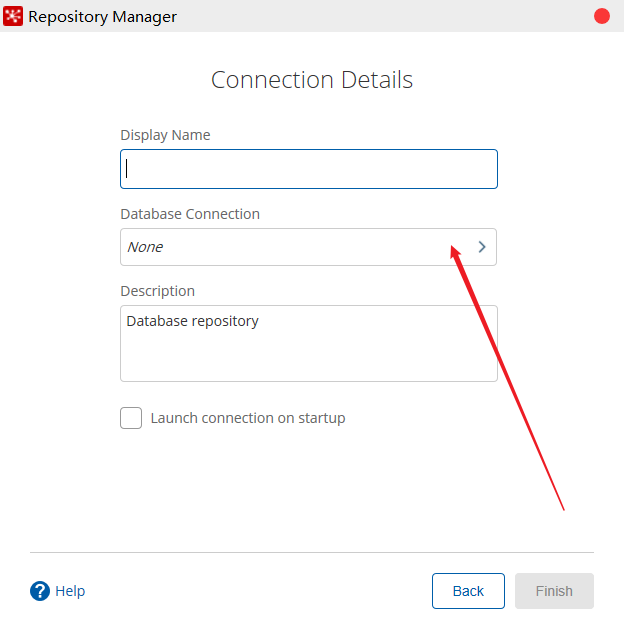The image size is (624, 627).
Task: Go to the previous step with Back
Action: (468, 591)
